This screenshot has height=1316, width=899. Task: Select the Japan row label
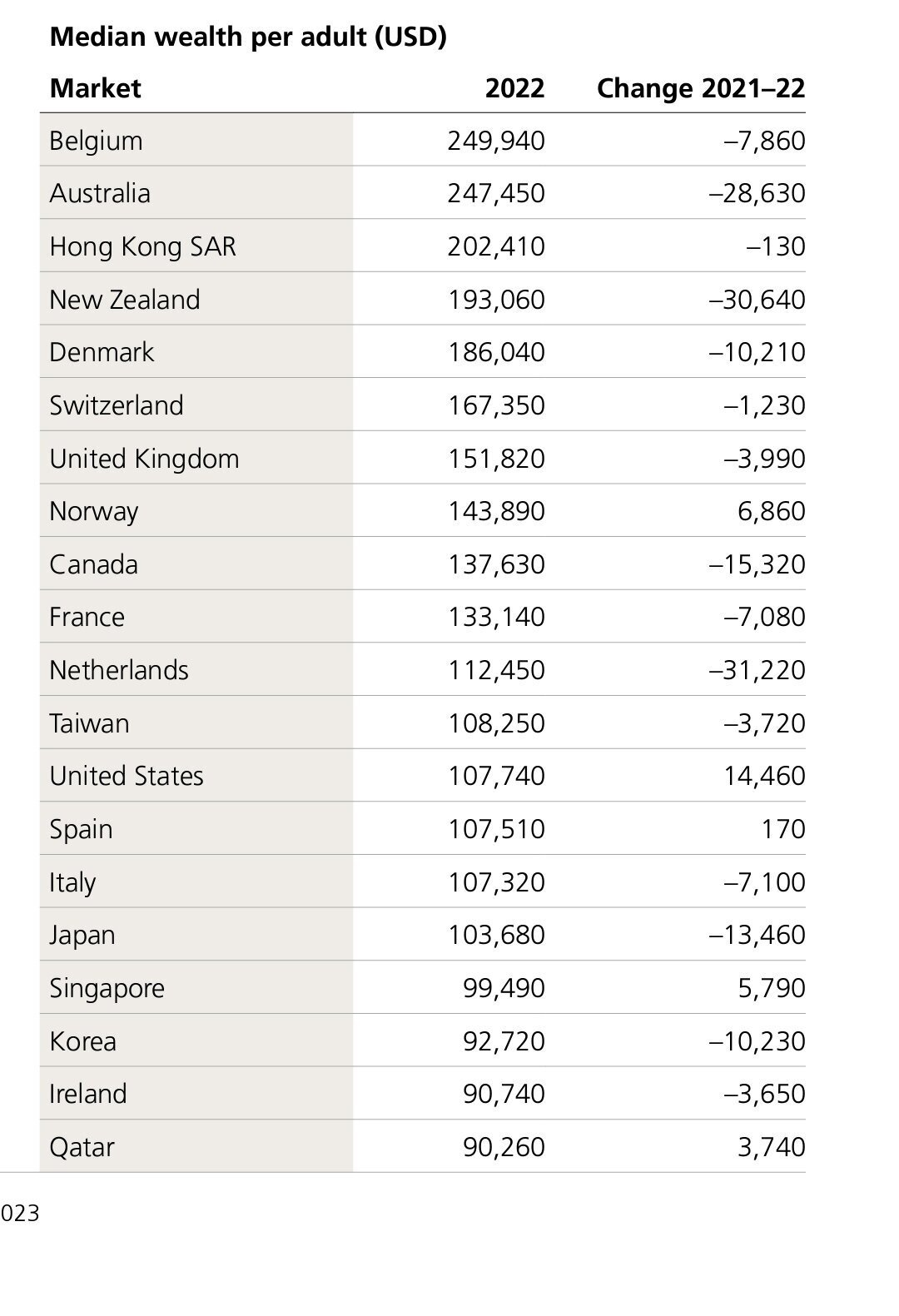pos(82,935)
